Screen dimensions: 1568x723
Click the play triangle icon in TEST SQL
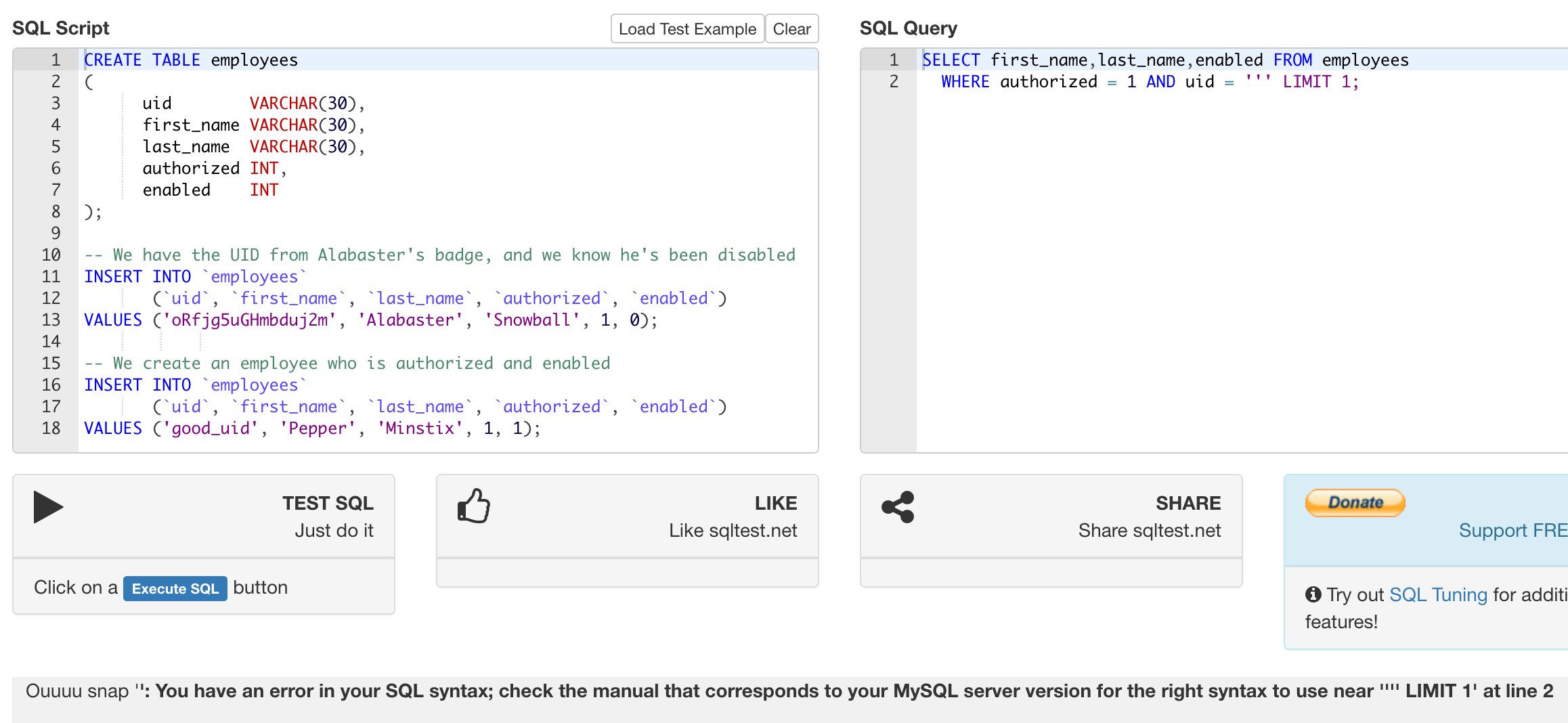pyautogui.click(x=48, y=507)
